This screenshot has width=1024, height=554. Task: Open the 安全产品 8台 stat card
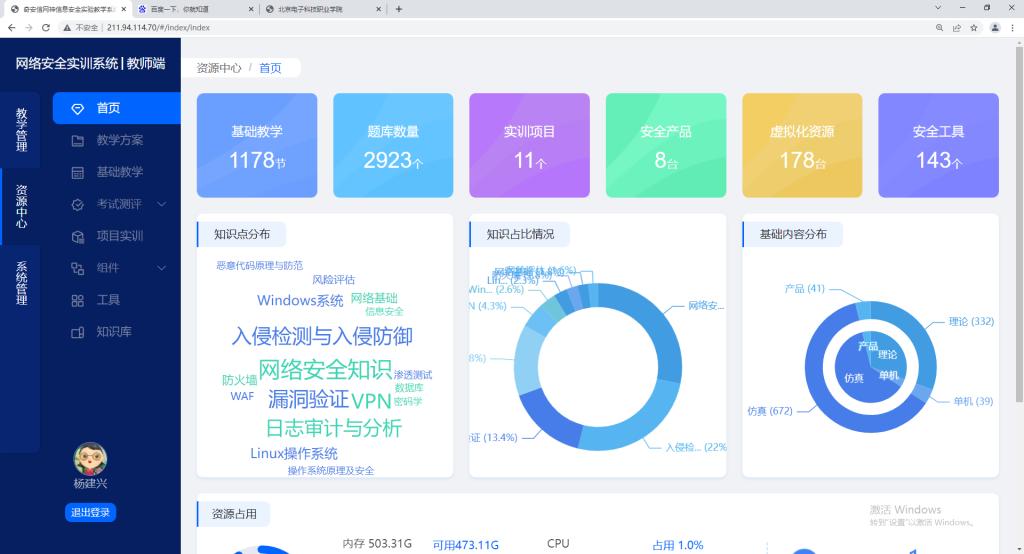(x=665, y=145)
